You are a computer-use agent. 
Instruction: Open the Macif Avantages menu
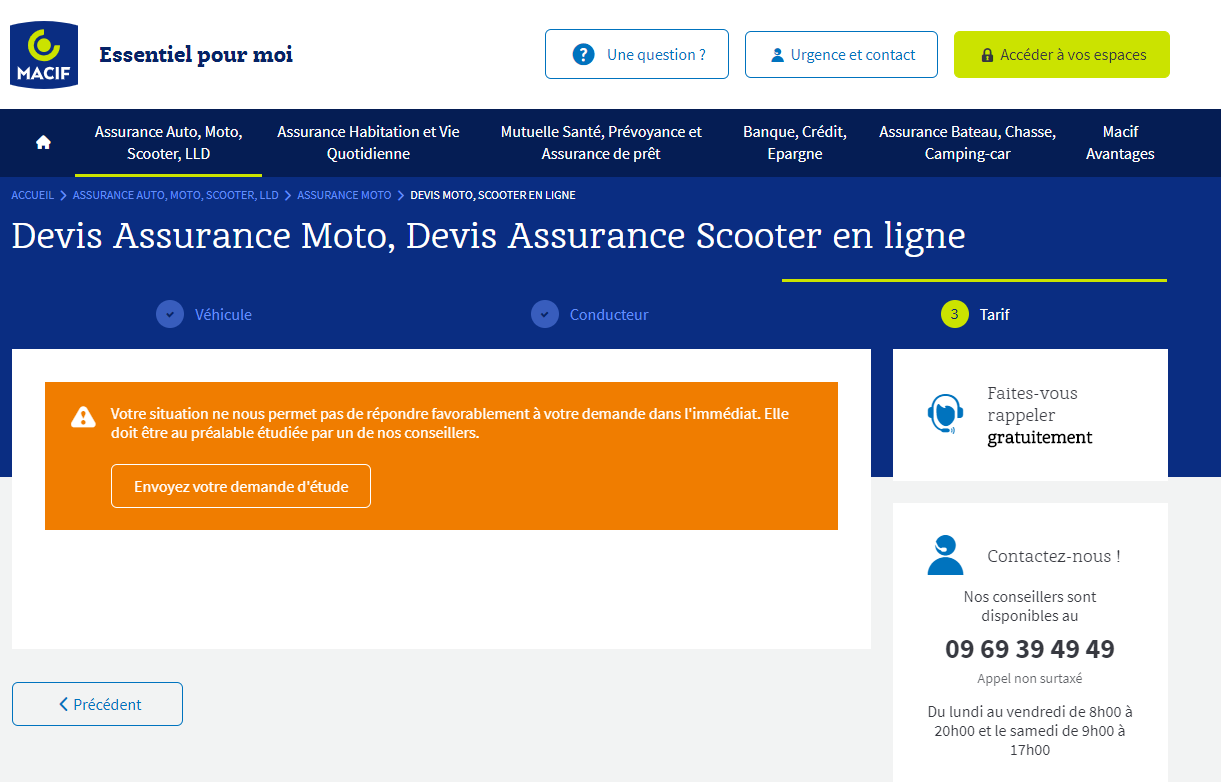[1120, 142]
